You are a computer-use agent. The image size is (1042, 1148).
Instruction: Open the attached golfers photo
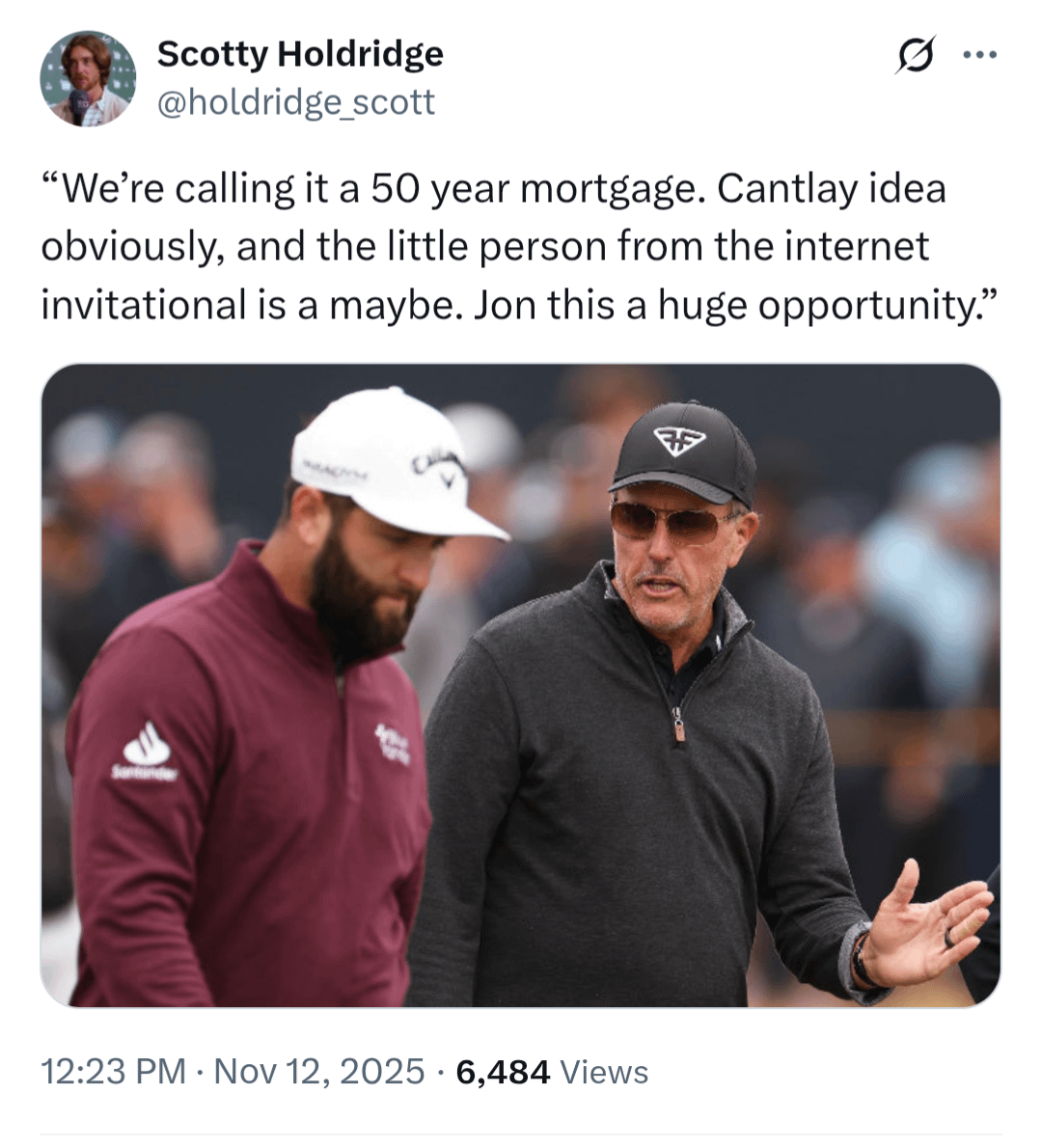(520, 685)
